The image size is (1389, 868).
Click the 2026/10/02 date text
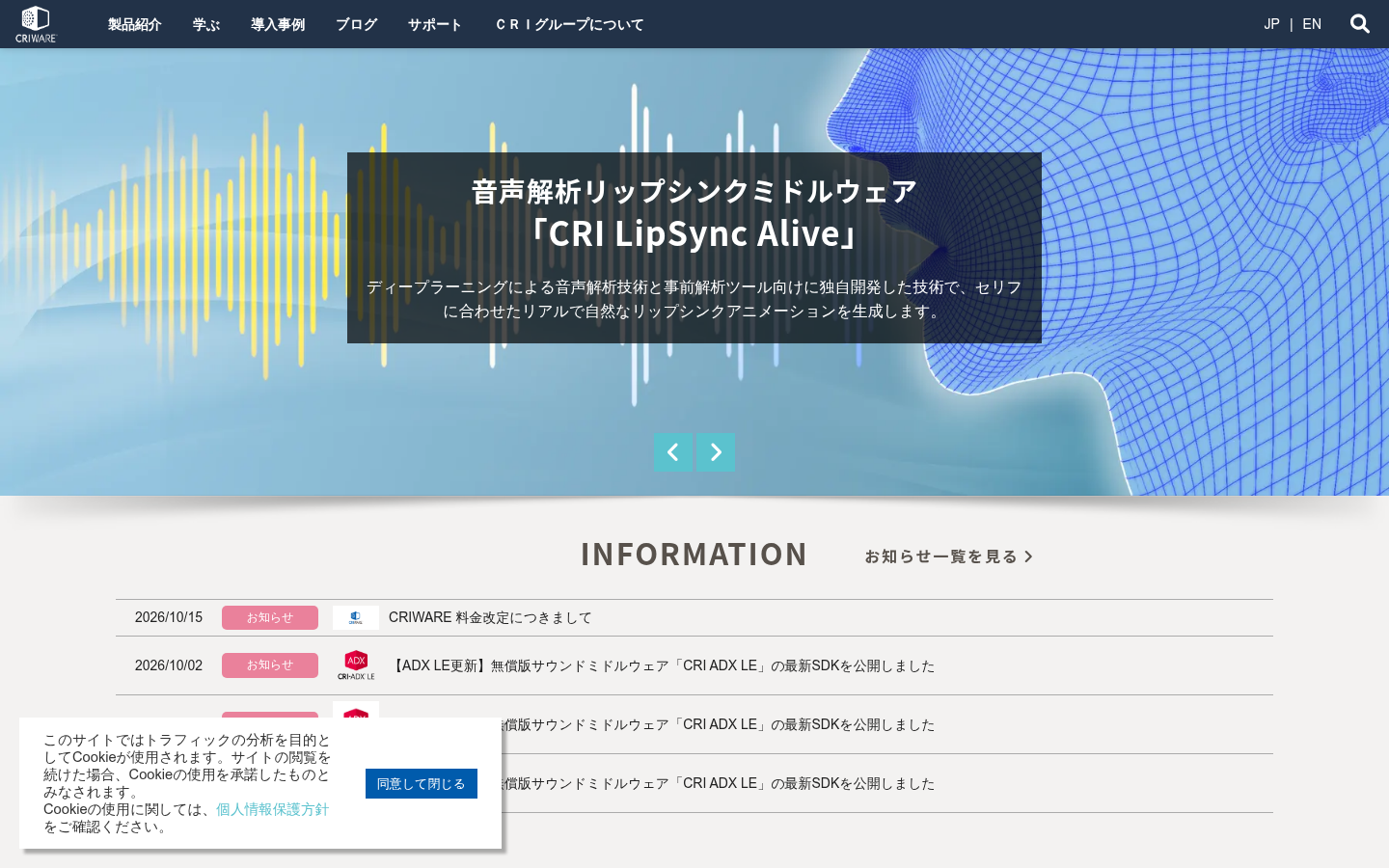tap(169, 665)
